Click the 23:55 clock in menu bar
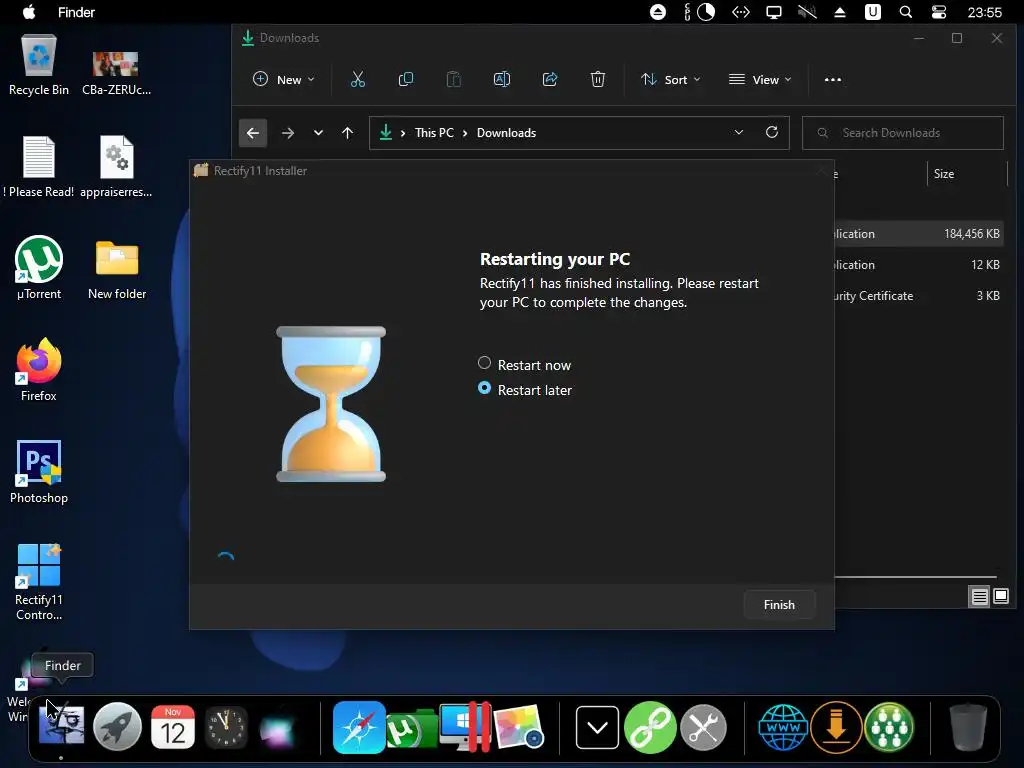1024x768 pixels. [984, 12]
